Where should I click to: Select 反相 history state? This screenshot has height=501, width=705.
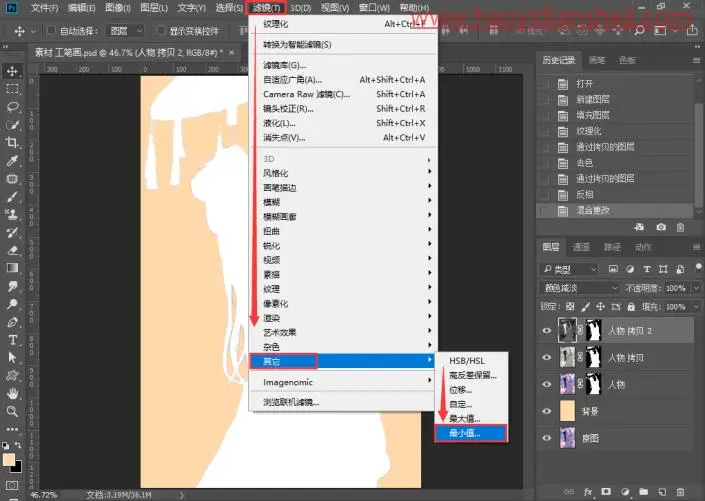(616, 194)
